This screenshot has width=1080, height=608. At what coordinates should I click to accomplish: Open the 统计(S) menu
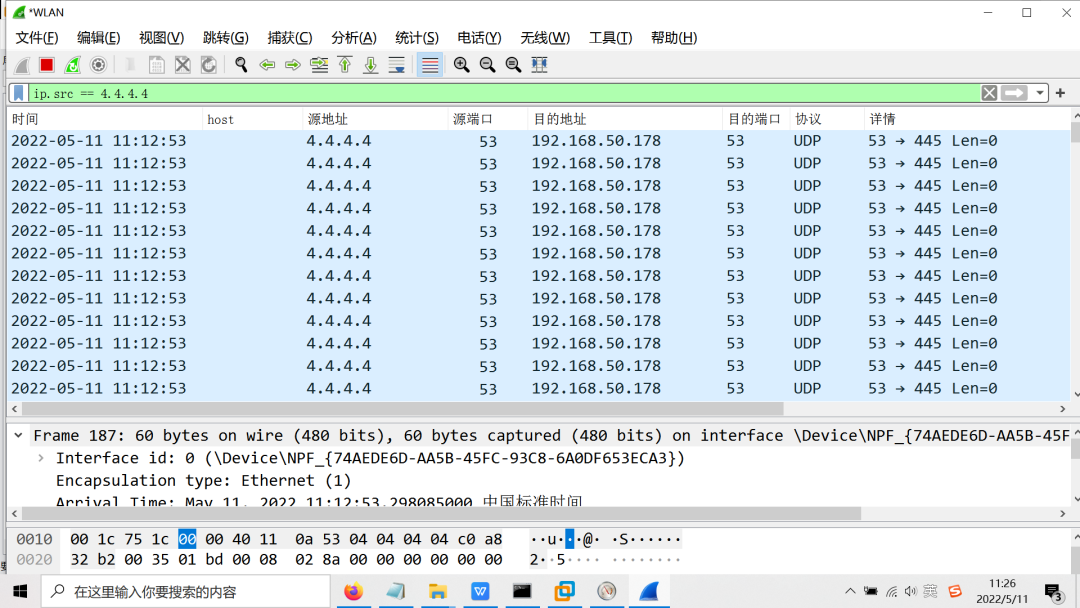click(x=416, y=38)
